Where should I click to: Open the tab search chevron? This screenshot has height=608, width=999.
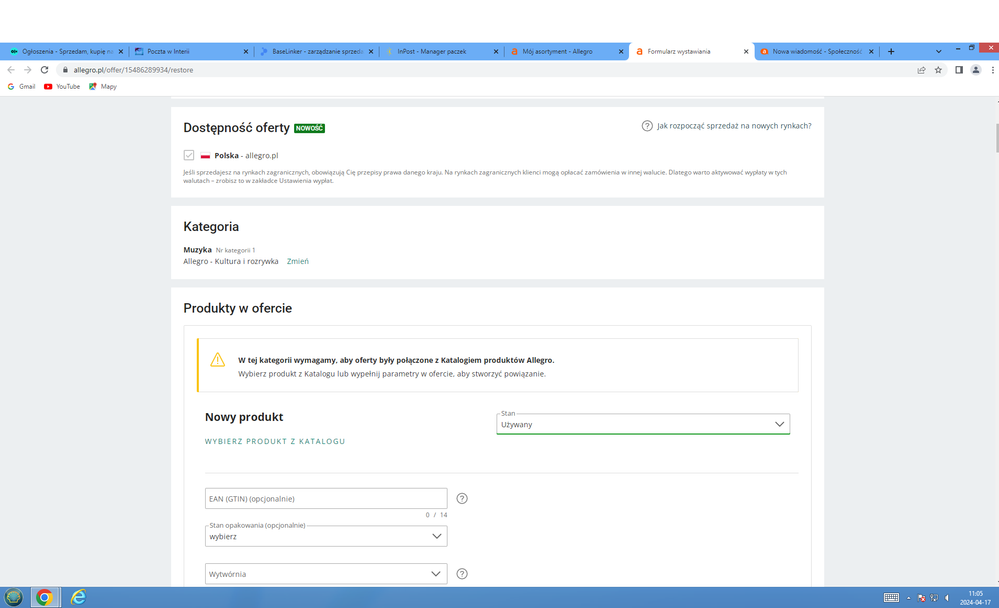point(938,52)
